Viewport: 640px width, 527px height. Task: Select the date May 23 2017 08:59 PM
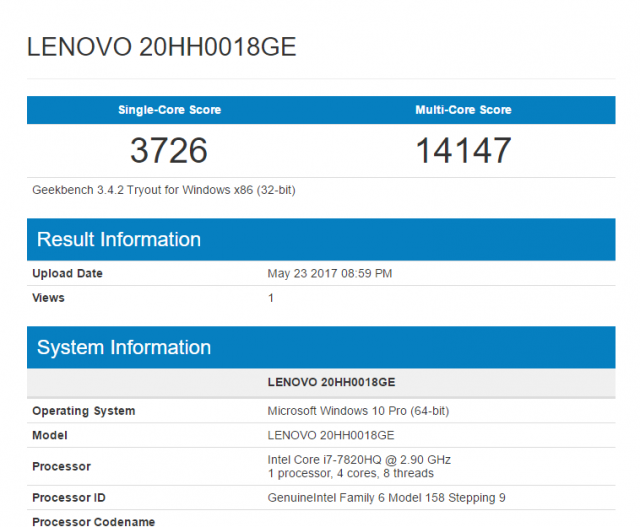coord(330,274)
